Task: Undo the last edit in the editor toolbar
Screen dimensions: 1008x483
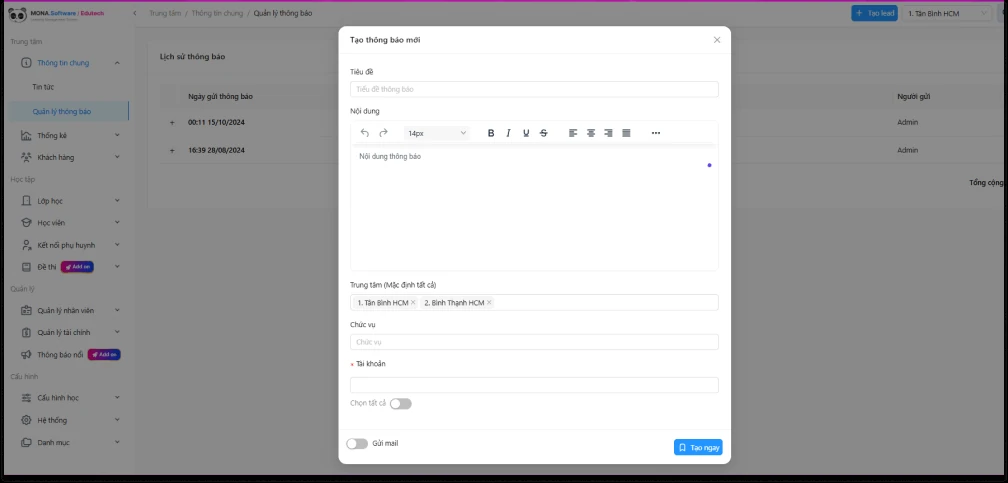Action: (364, 133)
